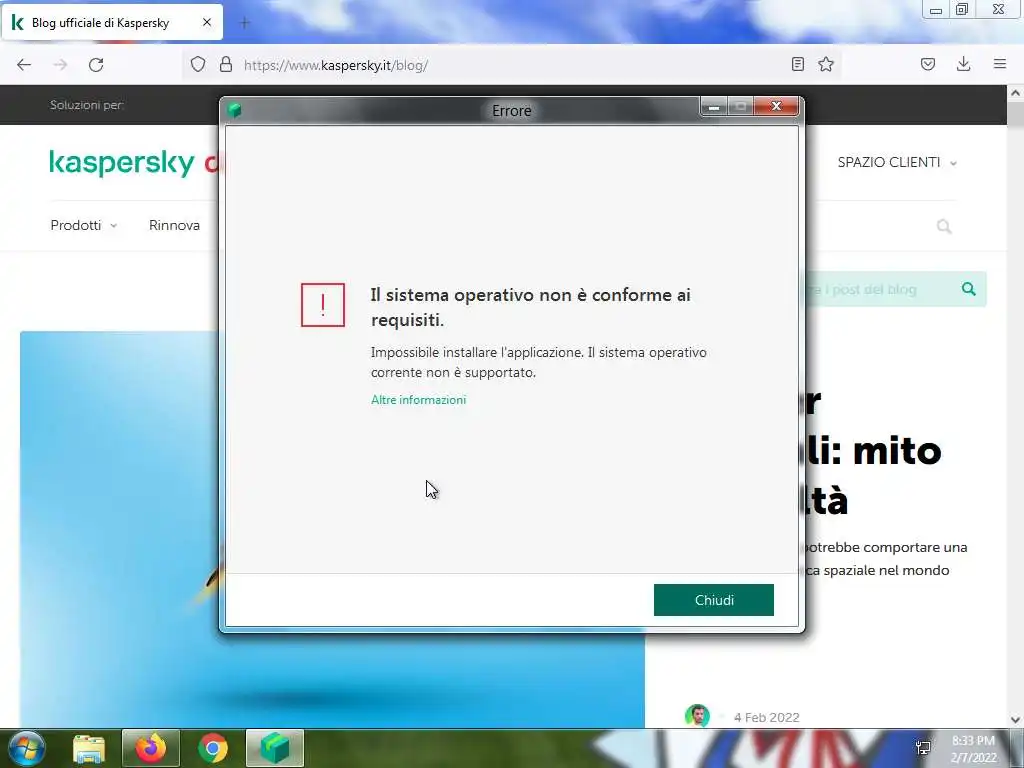Click the page scrollbar down arrow
Image resolution: width=1024 pixels, height=768 pixels.
point(1016,720)
